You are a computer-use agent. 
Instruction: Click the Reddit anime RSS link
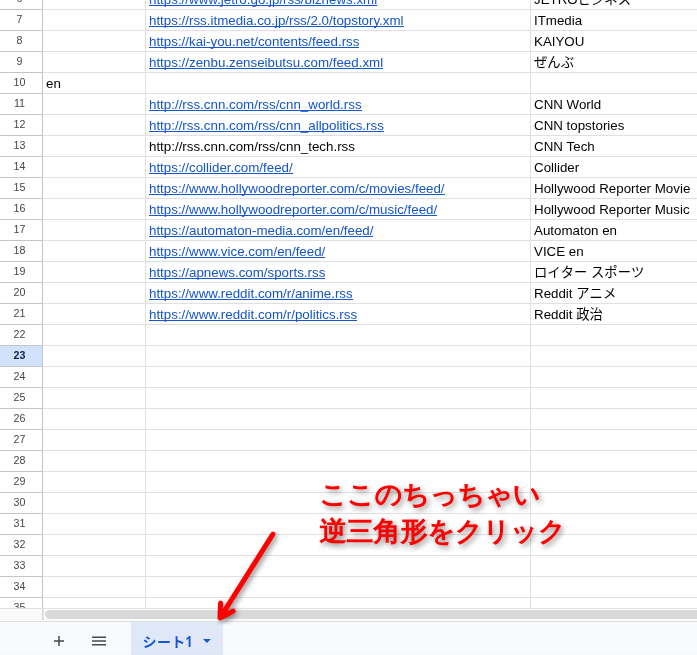251,294
